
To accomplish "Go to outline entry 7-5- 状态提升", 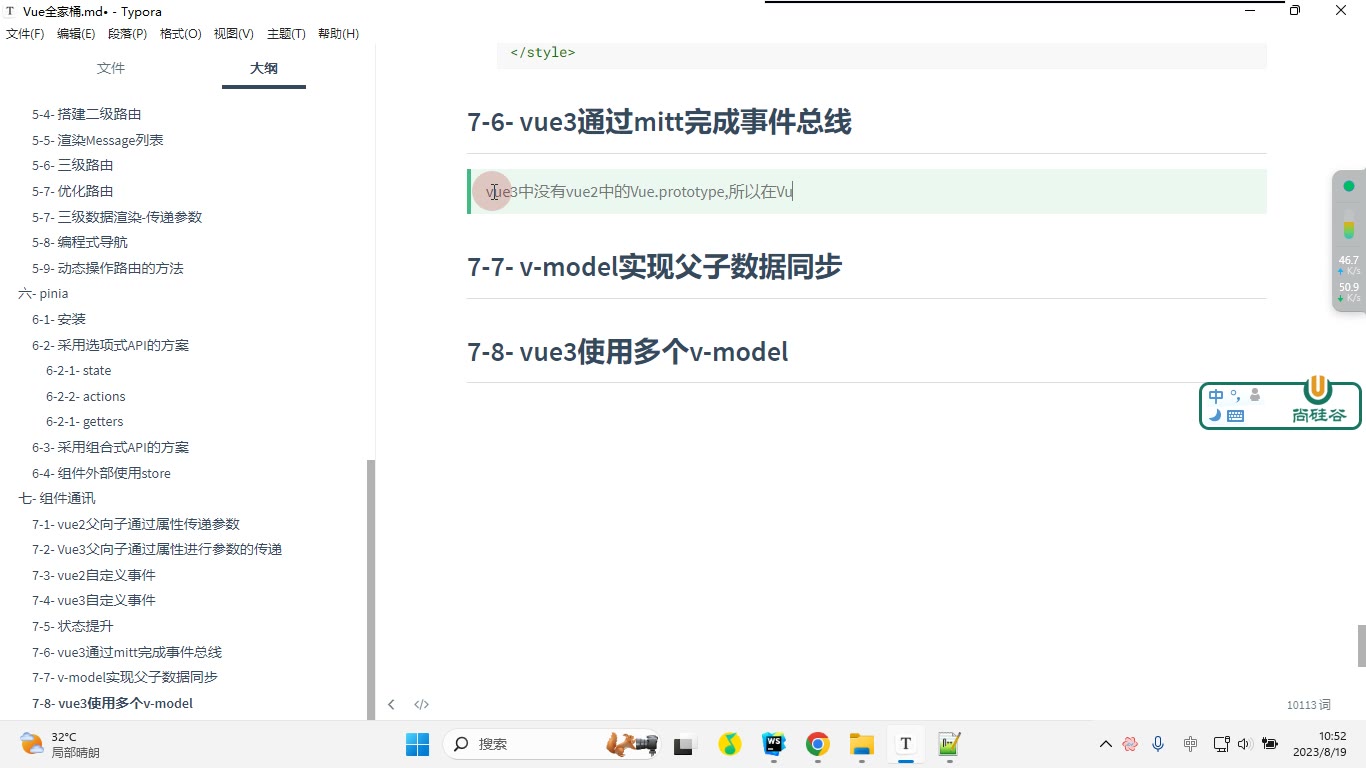I will coord(72,626).
